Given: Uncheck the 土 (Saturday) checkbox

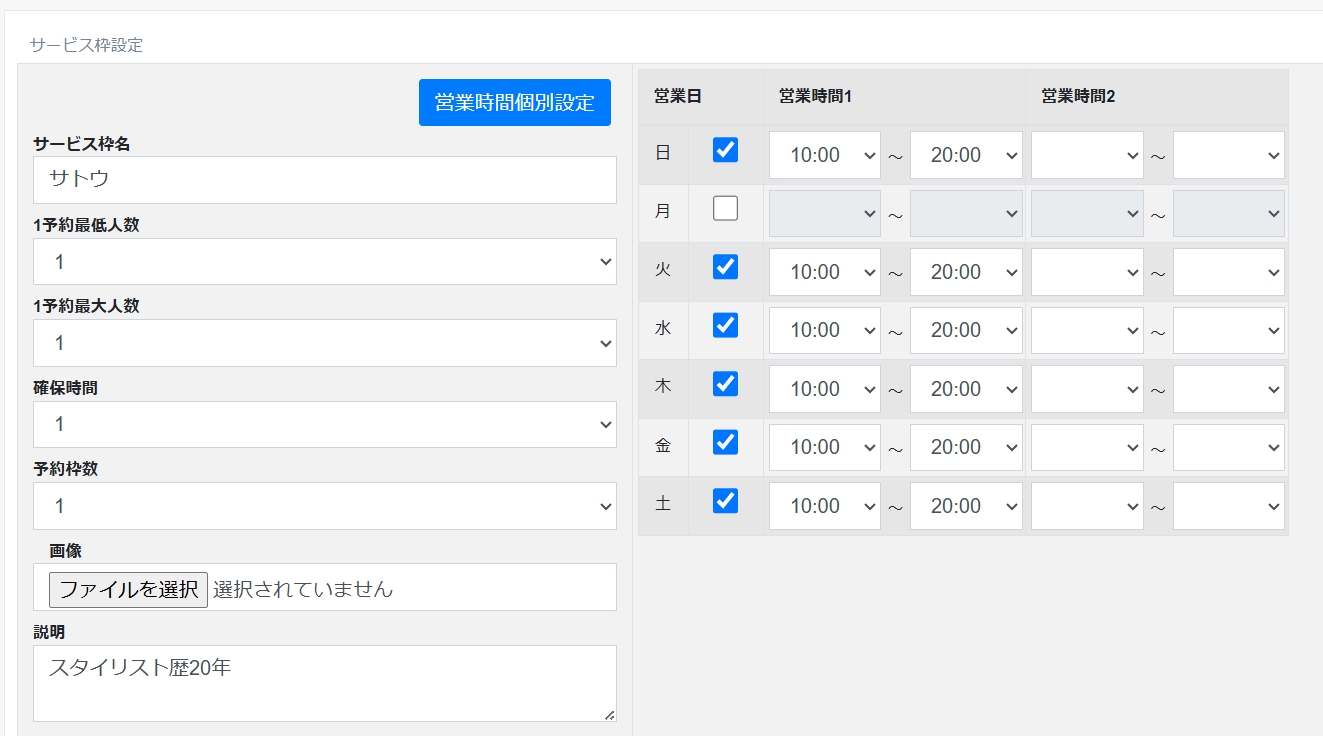Looking at the screenshot, I should click(x=725, y=501).
